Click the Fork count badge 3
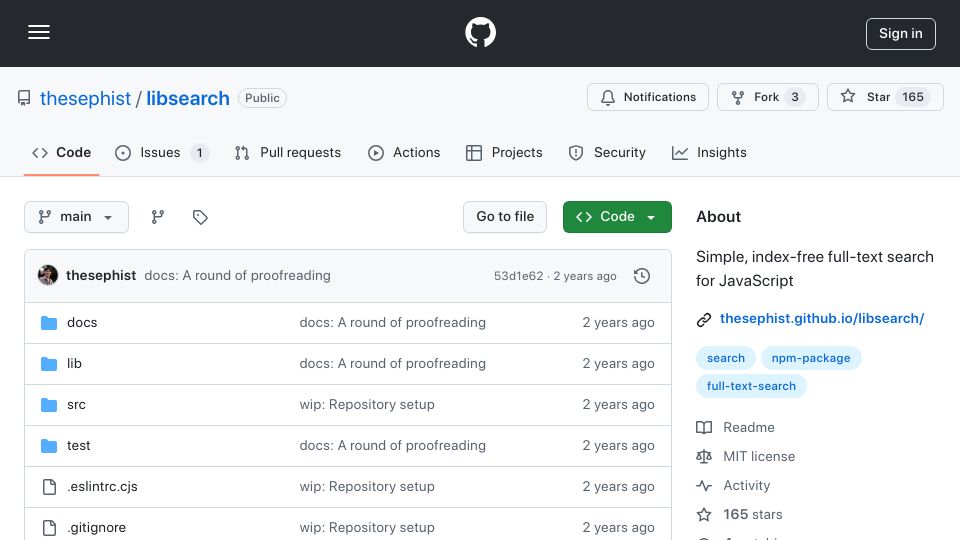 click(795, 97)
